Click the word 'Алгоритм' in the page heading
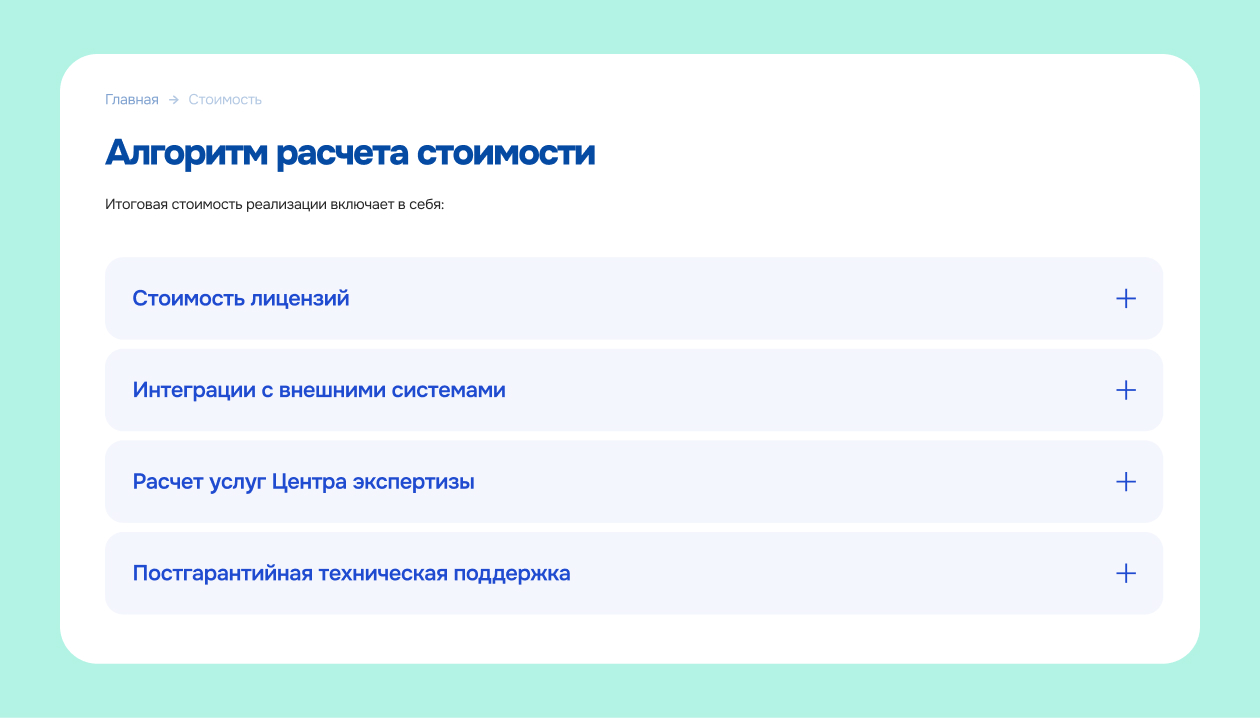1260x718 pixels. click(x=185, y=153)
